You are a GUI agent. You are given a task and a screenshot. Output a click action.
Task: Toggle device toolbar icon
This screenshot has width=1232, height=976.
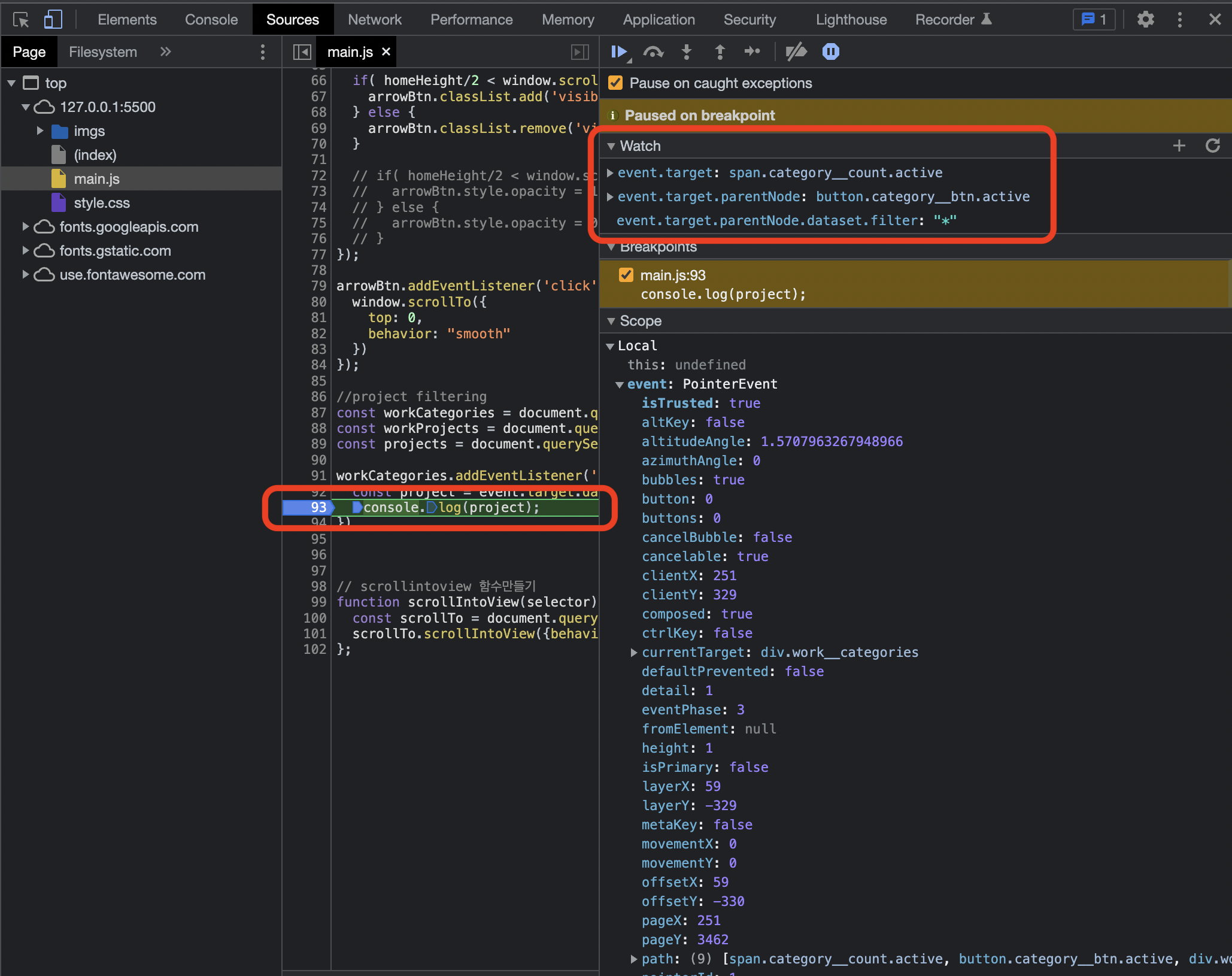pos(53,19)
